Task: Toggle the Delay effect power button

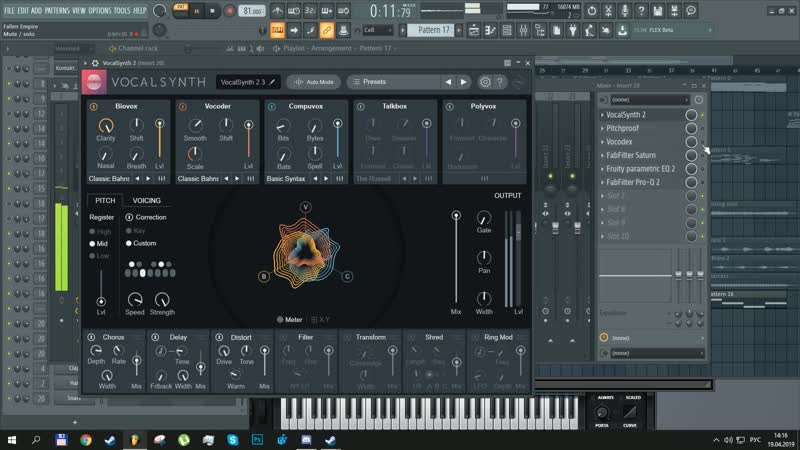Action: point(155,337)
